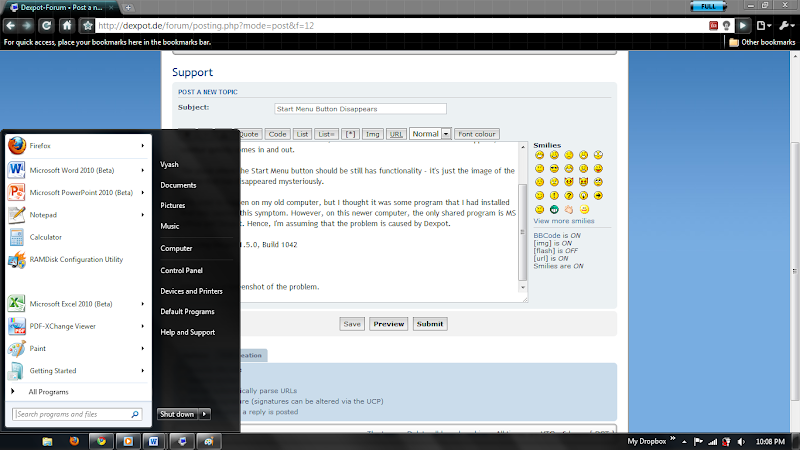Open All Programs list
The width and height of the screenshot is (800, 450).
point(48,392)
